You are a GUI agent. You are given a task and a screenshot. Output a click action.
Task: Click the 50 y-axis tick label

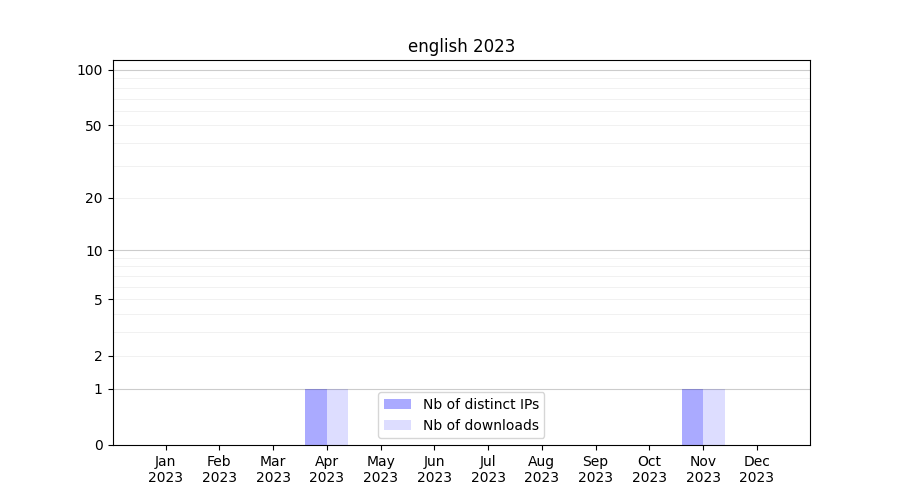tap(94, 126)
